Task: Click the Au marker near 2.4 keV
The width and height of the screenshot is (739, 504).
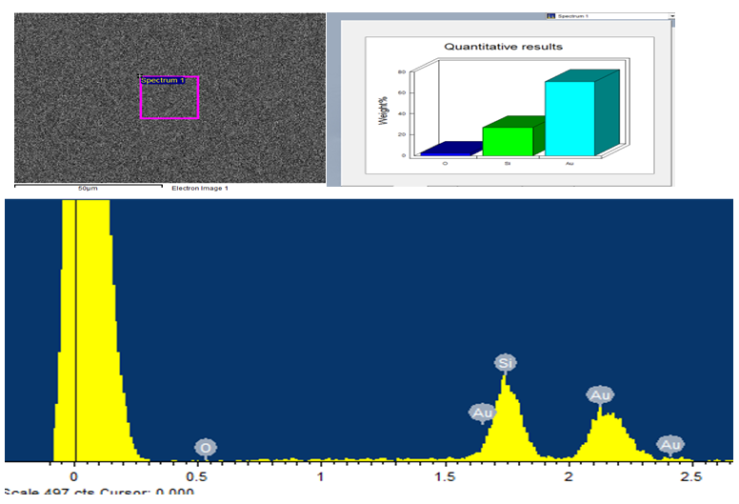Action: pyautogui.click(x=670, y=444)
